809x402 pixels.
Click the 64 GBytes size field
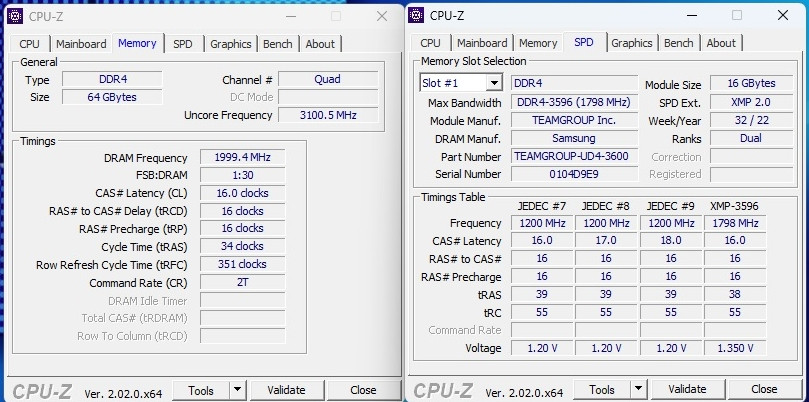[x=112, y=97]
